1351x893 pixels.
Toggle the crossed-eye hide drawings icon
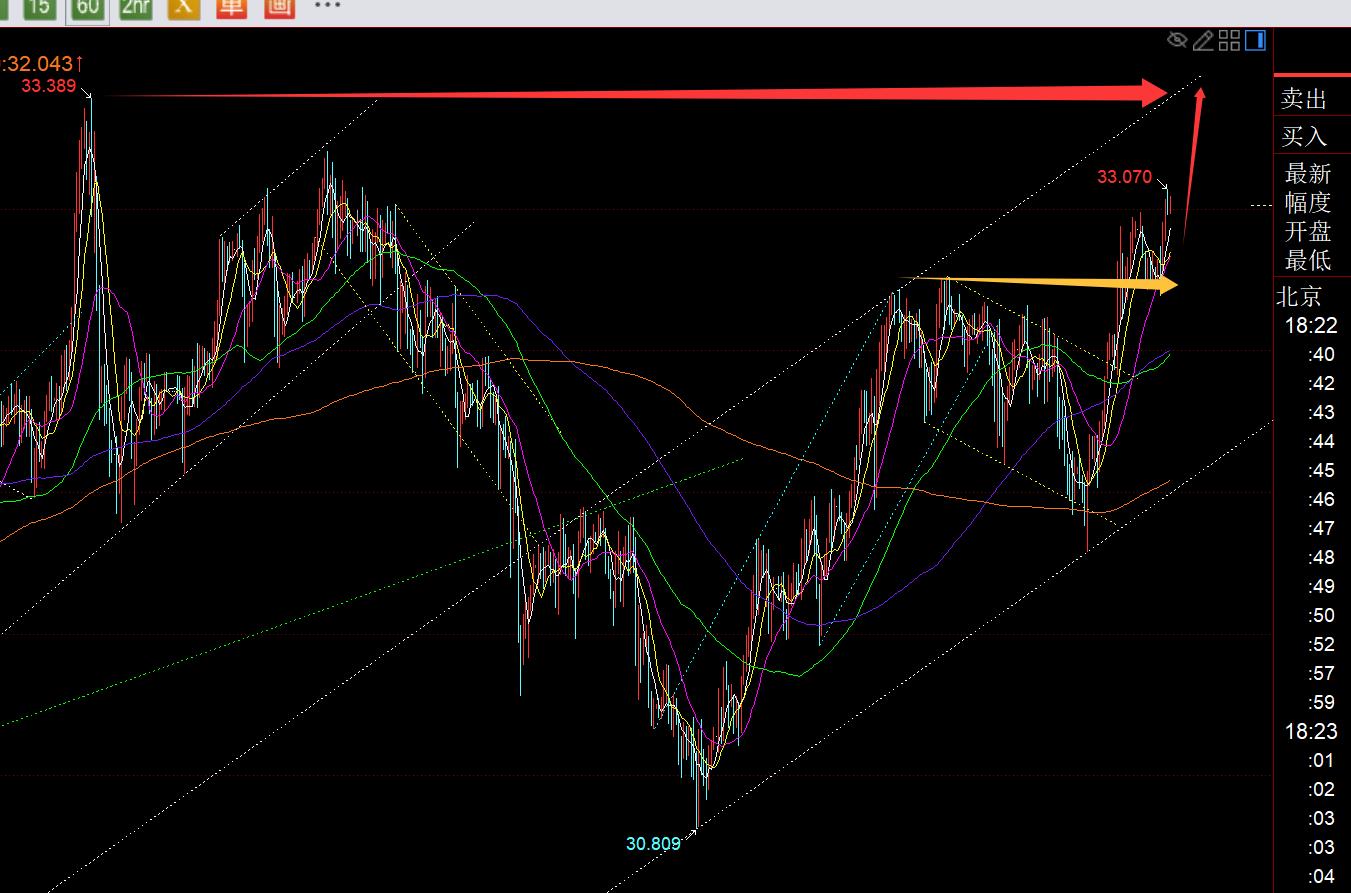1177,40
